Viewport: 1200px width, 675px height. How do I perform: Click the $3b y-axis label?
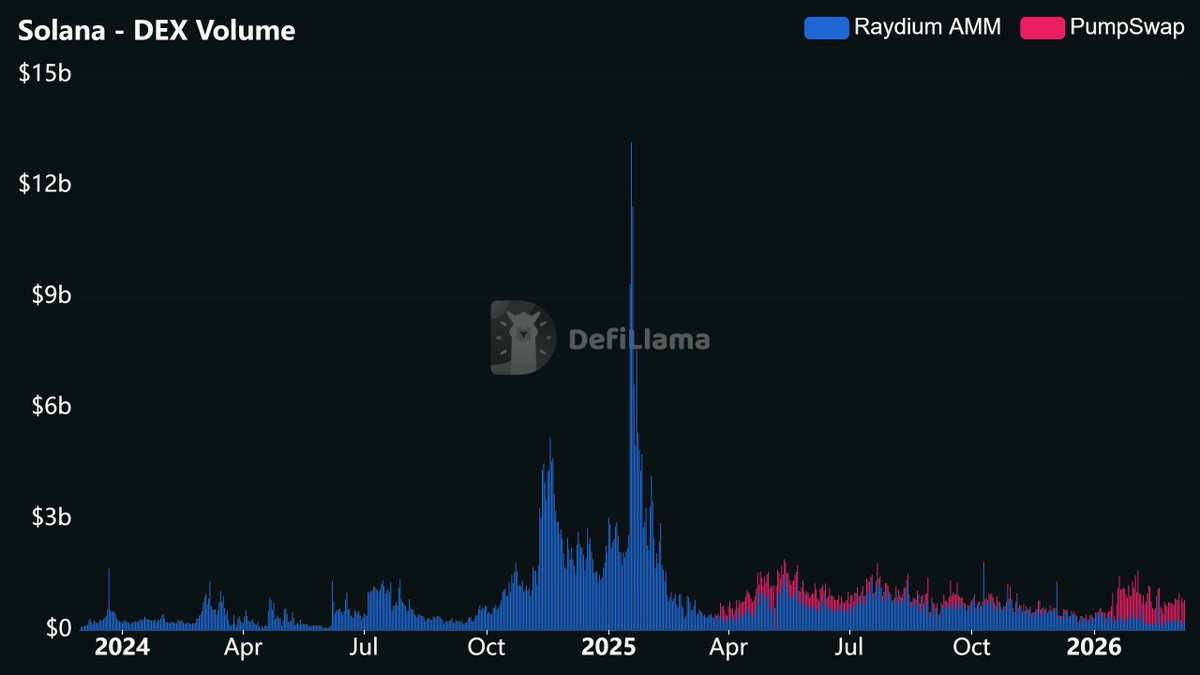click(50, 518)
